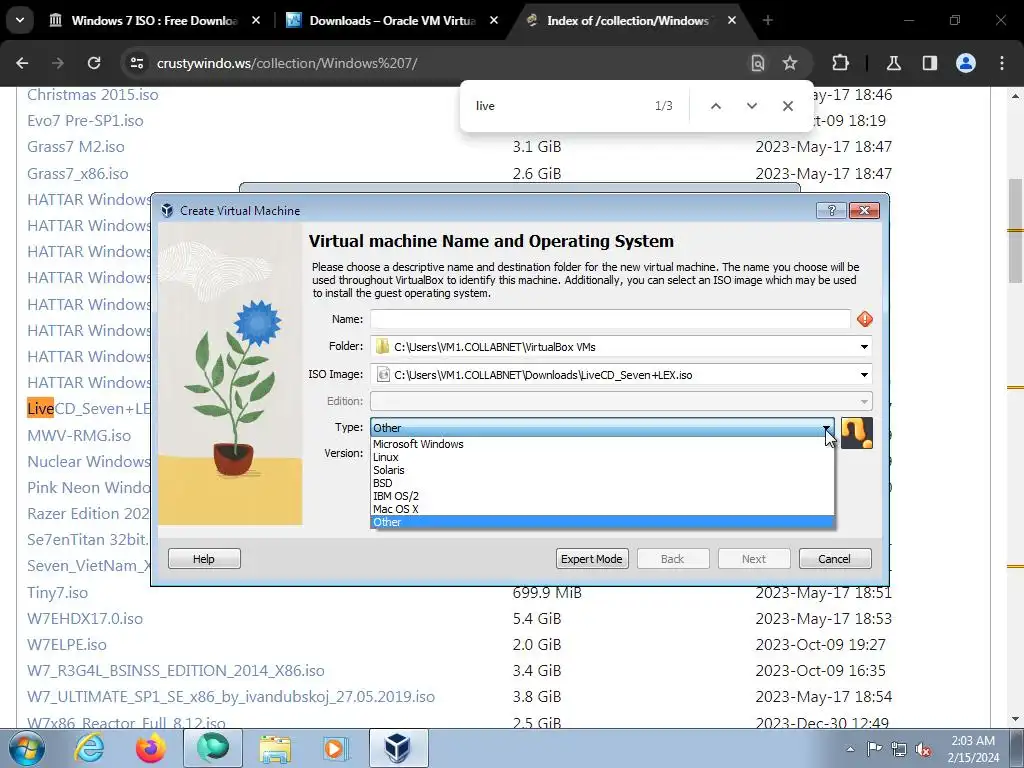This screenshot has width=1024, height=768.
Task: Open the Action Center flag icon
Action: 874,749
